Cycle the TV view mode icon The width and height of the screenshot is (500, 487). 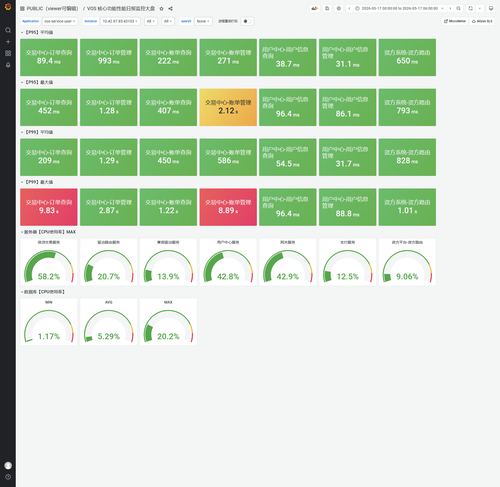(x=491, y=8)
